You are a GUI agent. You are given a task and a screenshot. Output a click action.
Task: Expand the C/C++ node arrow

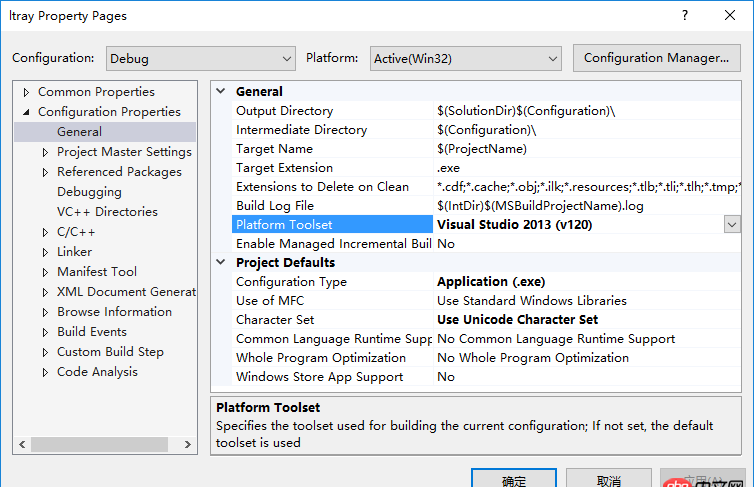pos(45,232)
